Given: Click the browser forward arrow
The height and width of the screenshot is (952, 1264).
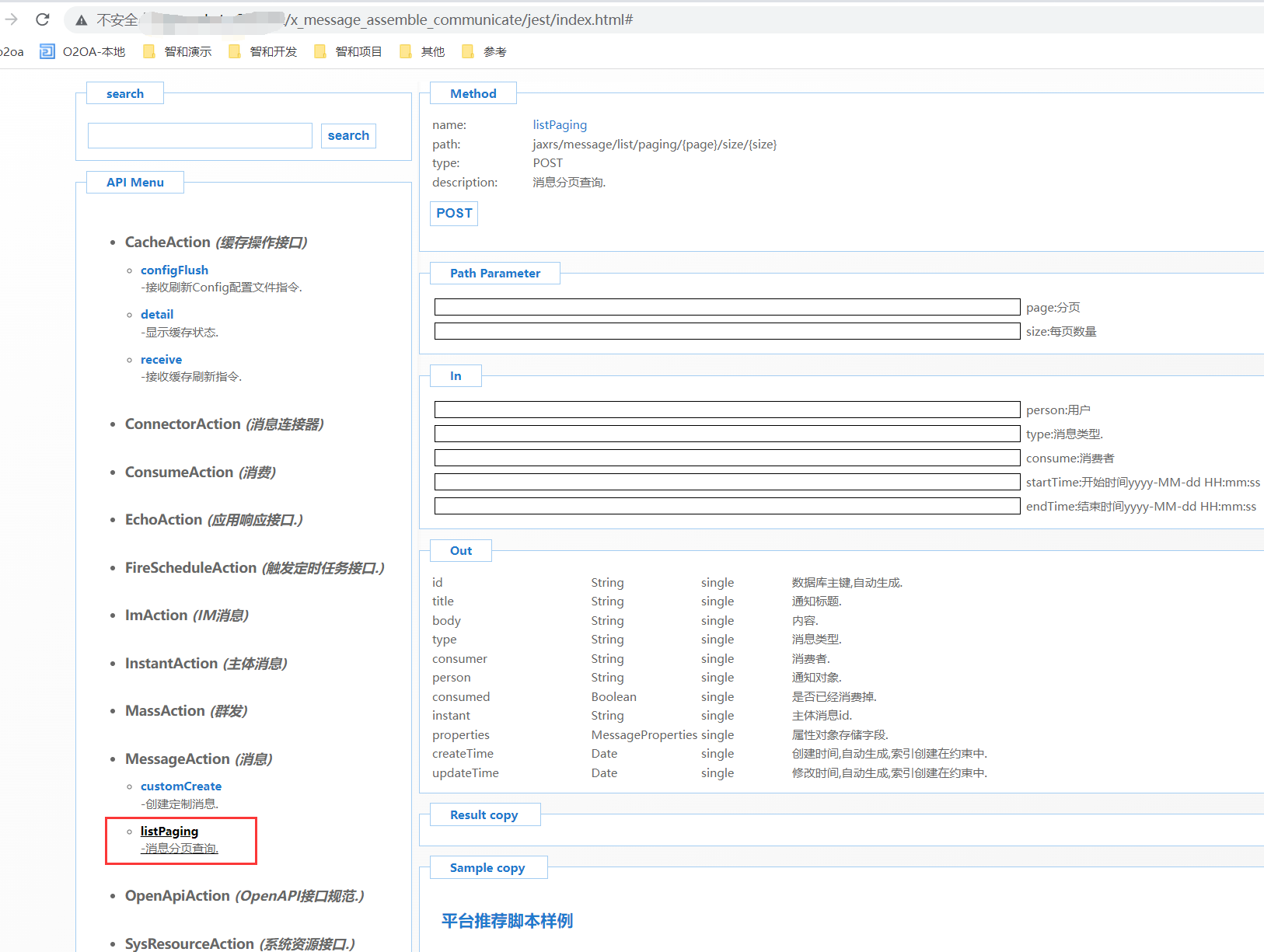Looking at the screenshot, I should (12, 19).
